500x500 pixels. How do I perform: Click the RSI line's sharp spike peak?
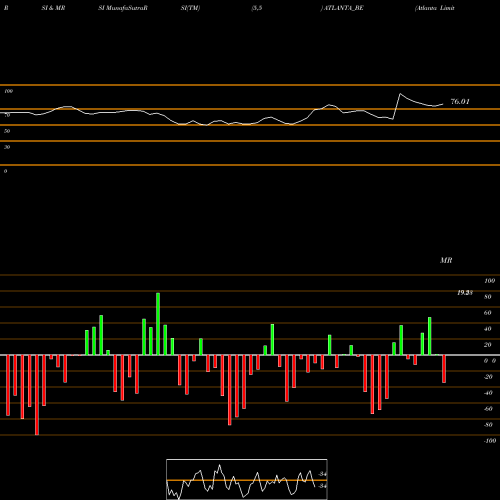pyautogui.click(x=400, y=94)
